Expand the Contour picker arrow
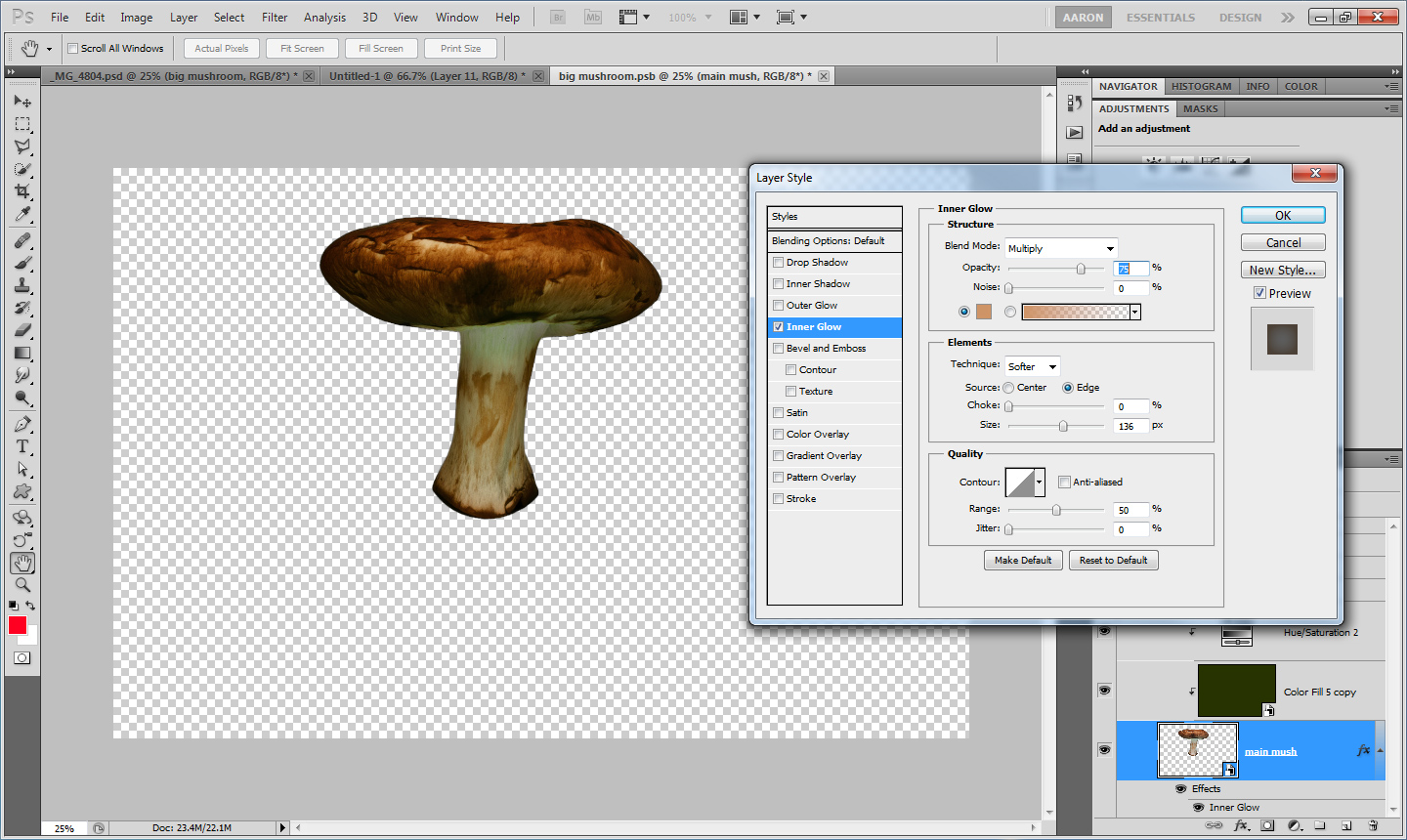Image resolution: width=1407 pixels, height=840 pixels. [x=1039, y=482]
